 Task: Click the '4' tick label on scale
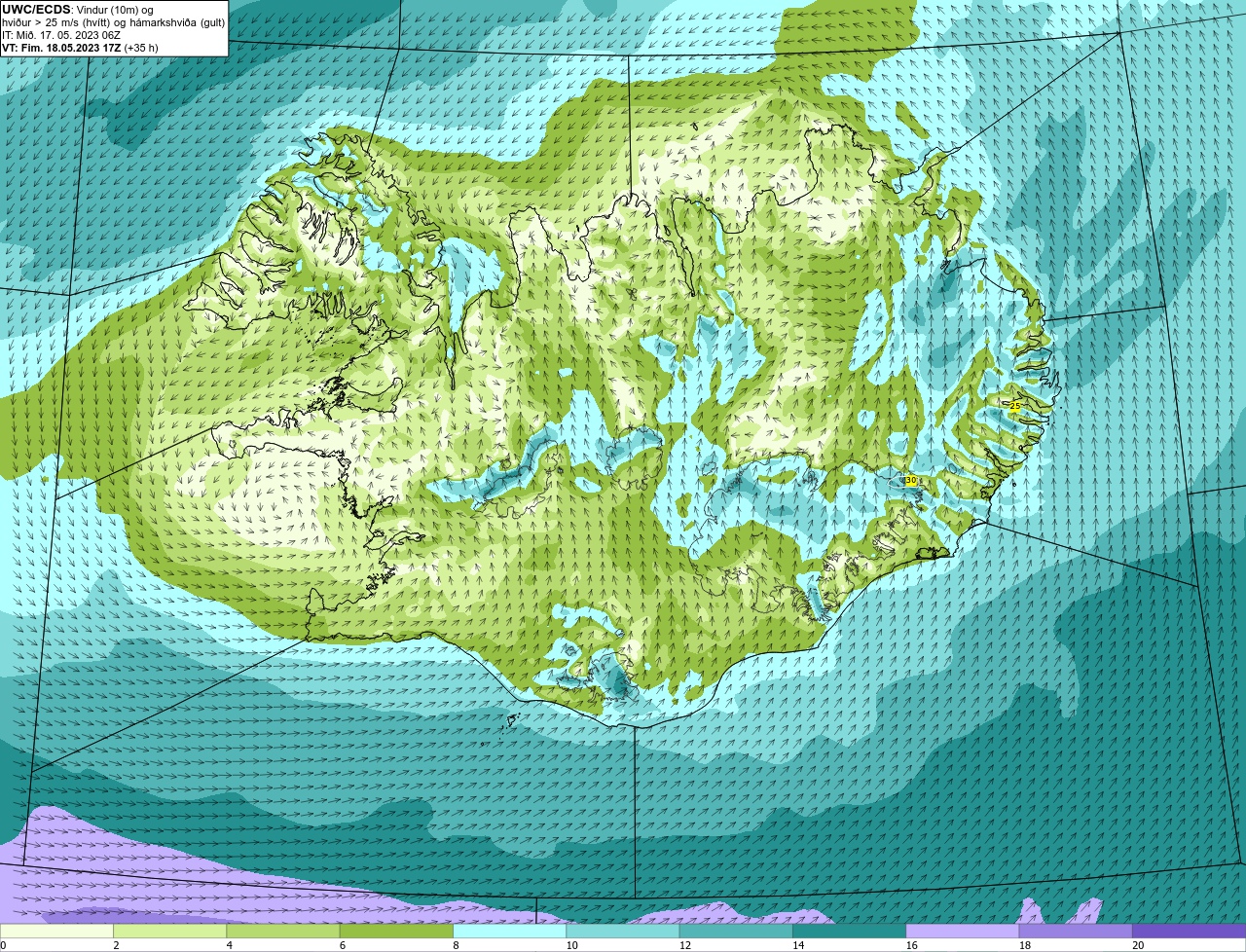coord(229,945)
